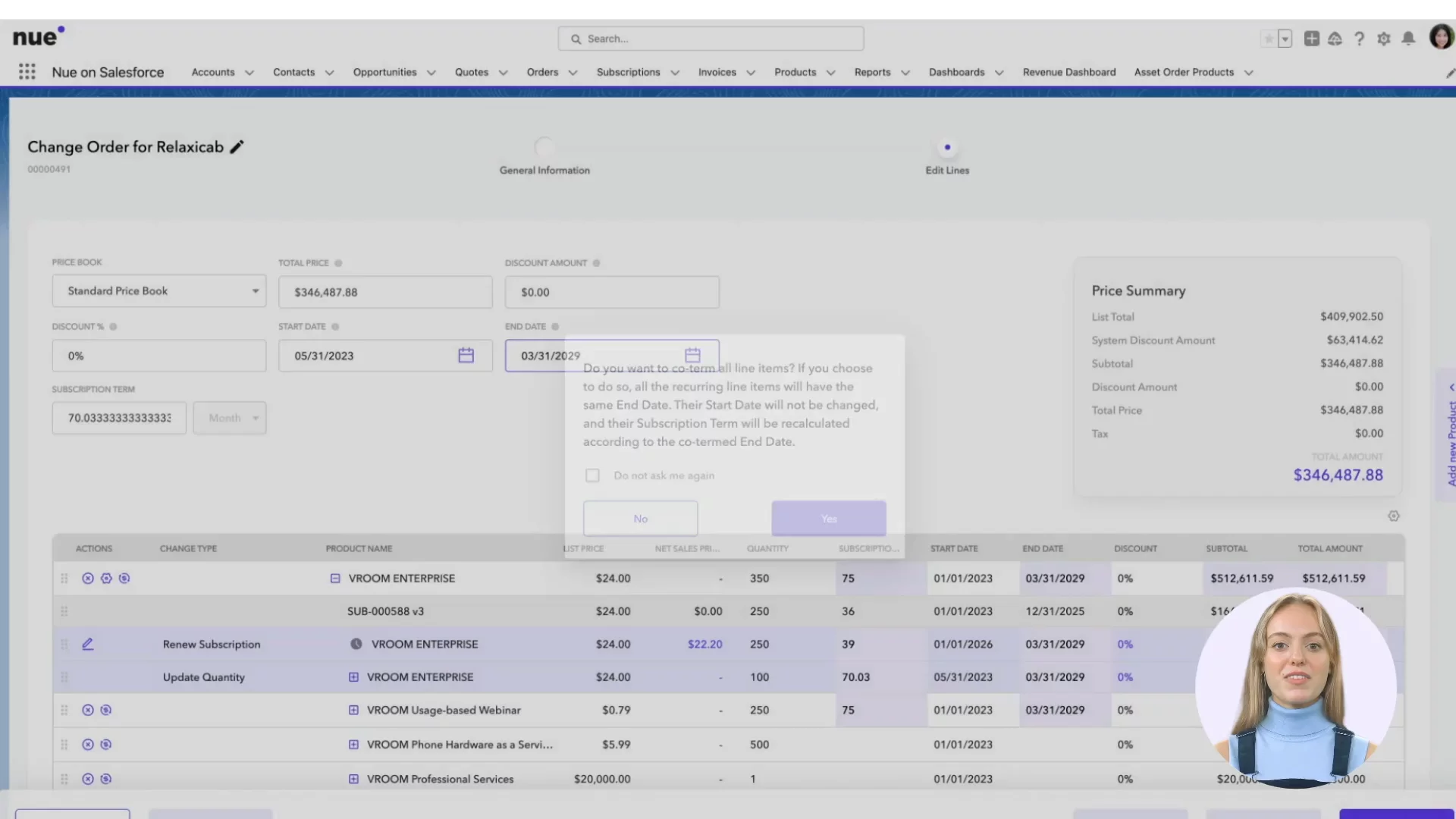
Task: Click the edit pencil beside Change Order title
Action: click(x=237, y=147)
